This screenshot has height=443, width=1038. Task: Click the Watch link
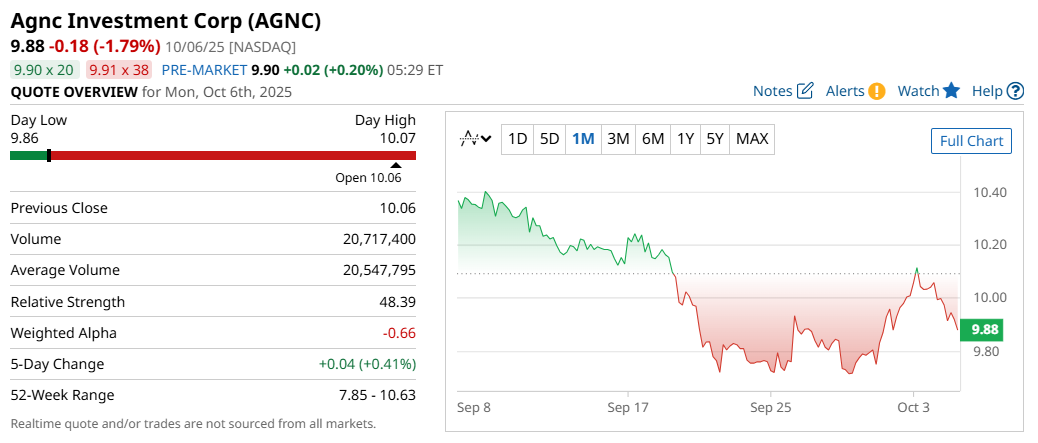click(x=918, y=91)
